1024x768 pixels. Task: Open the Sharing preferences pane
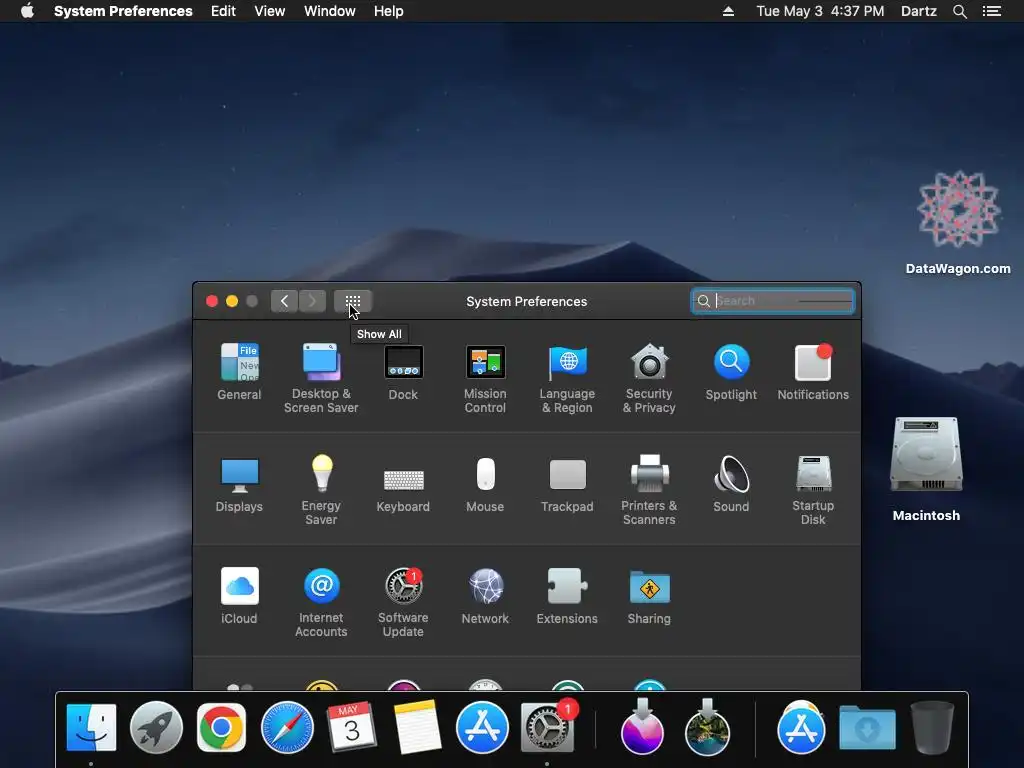[649, 596]
